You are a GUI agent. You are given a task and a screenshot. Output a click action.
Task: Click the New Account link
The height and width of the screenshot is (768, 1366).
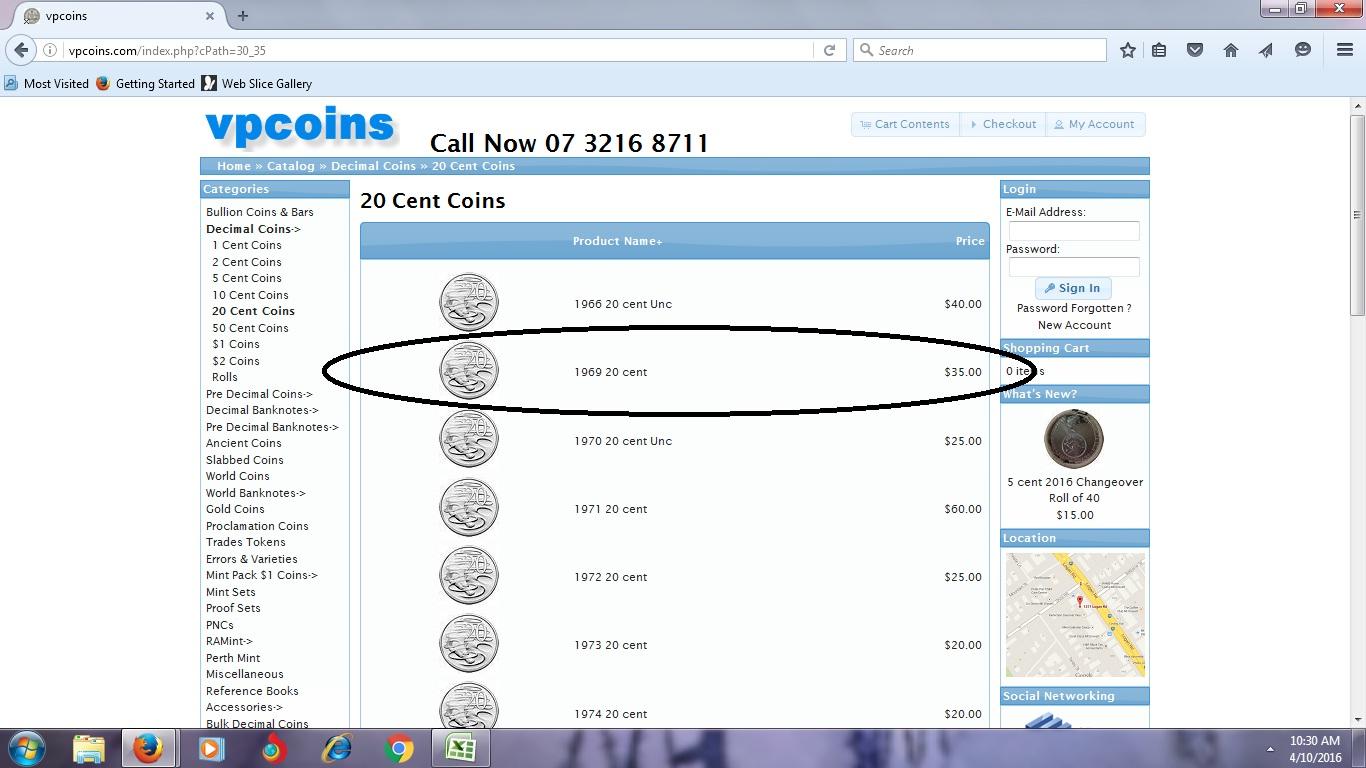1074,325
